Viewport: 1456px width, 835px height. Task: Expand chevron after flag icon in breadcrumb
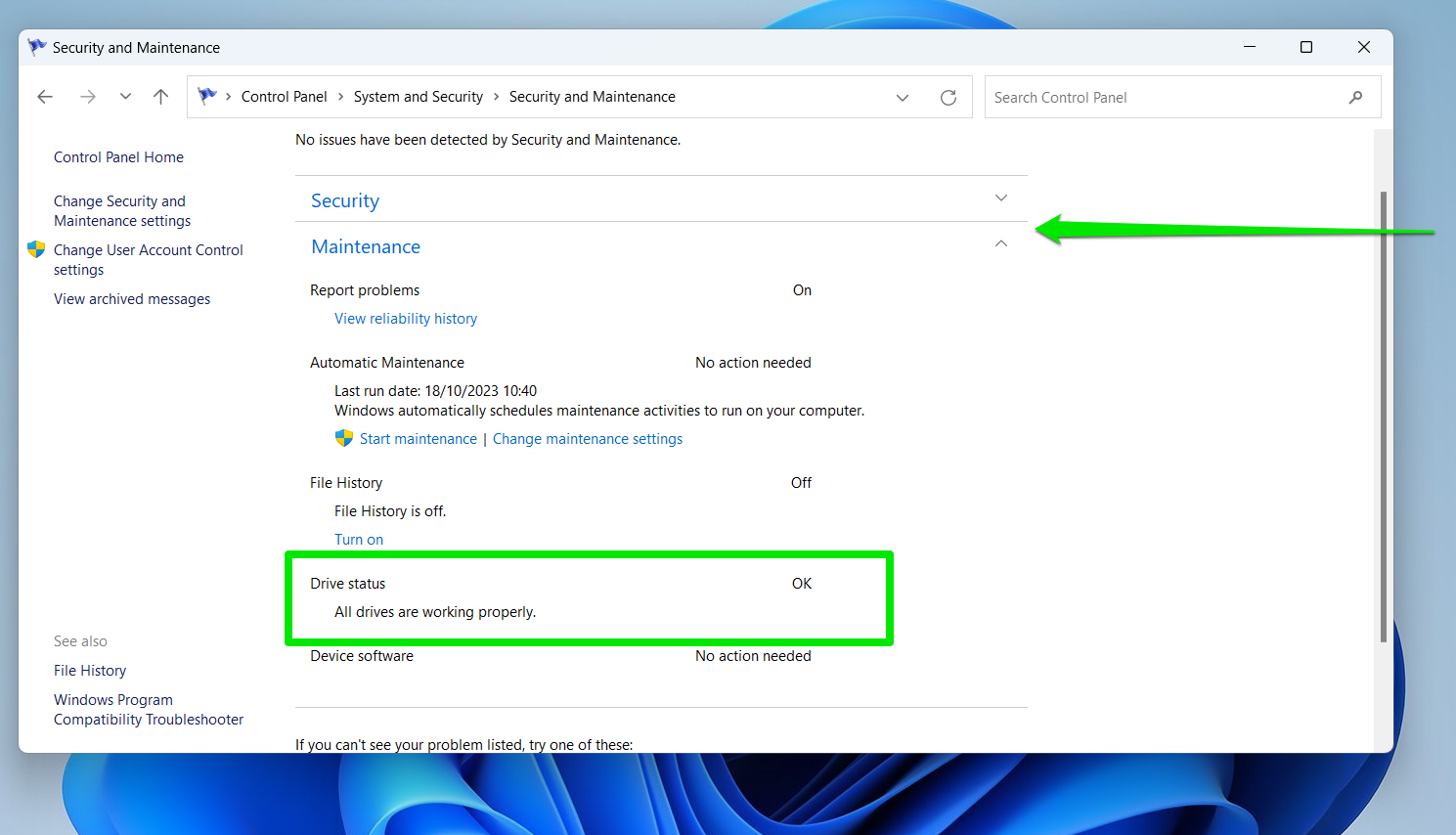tap(229, 97)
